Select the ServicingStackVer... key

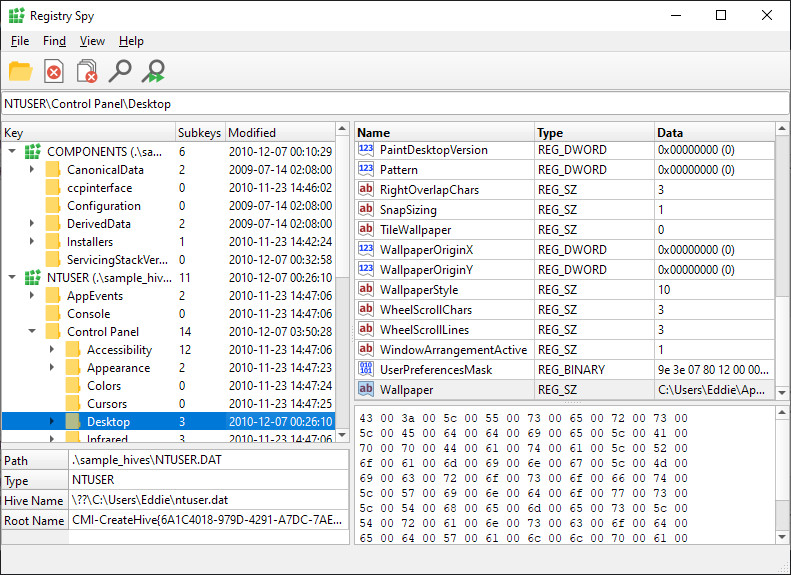coord(117,260)
